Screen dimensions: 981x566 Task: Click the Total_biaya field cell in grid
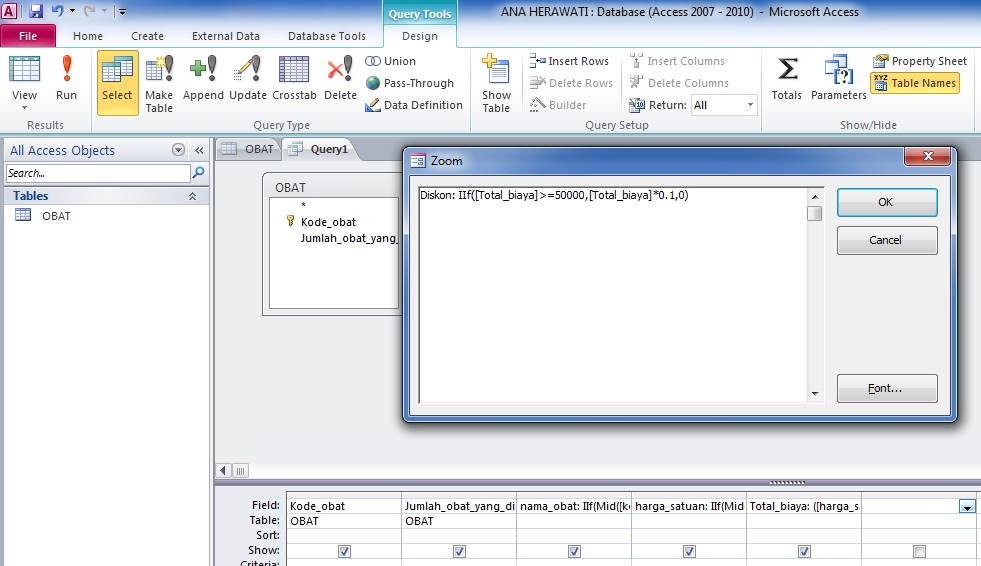click(804, 506)
